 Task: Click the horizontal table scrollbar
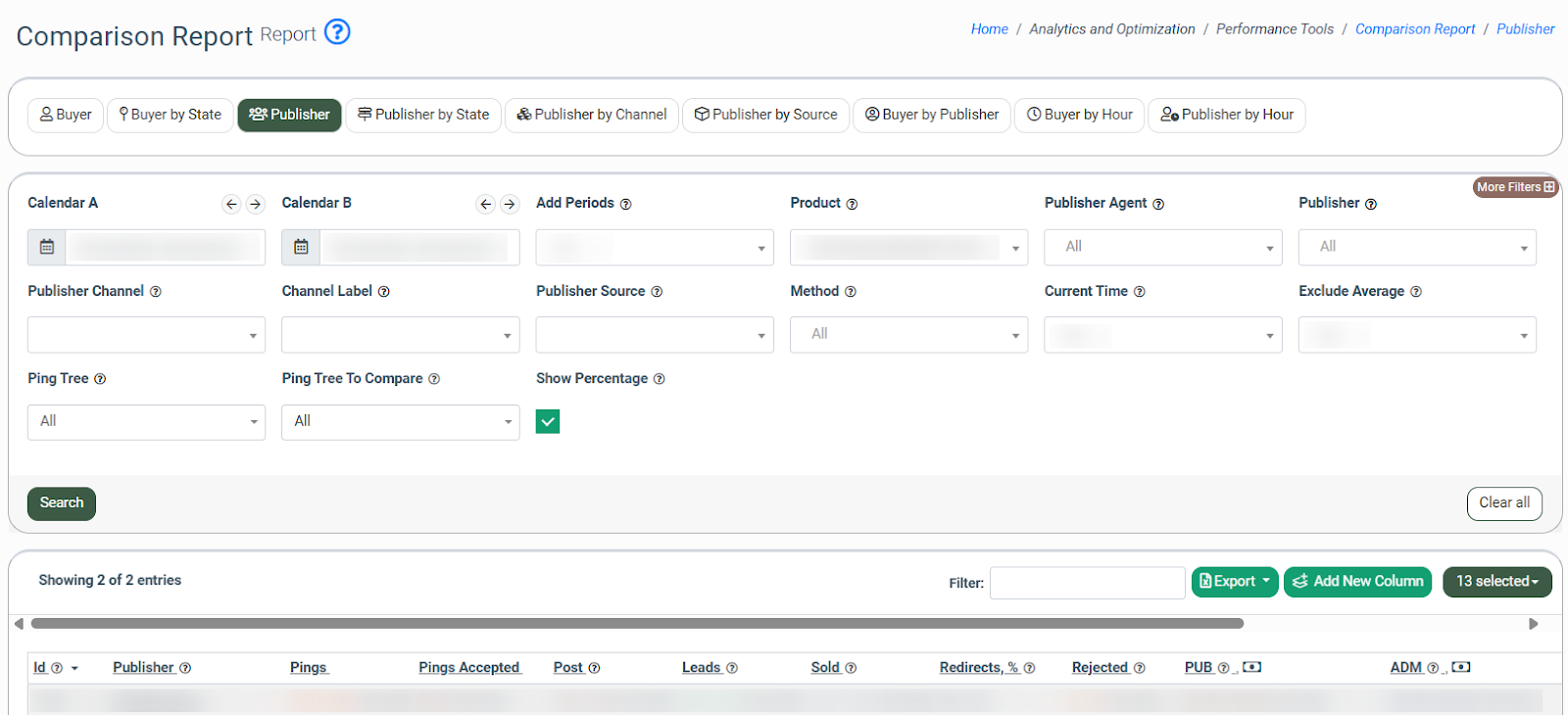tap(637, 624)
